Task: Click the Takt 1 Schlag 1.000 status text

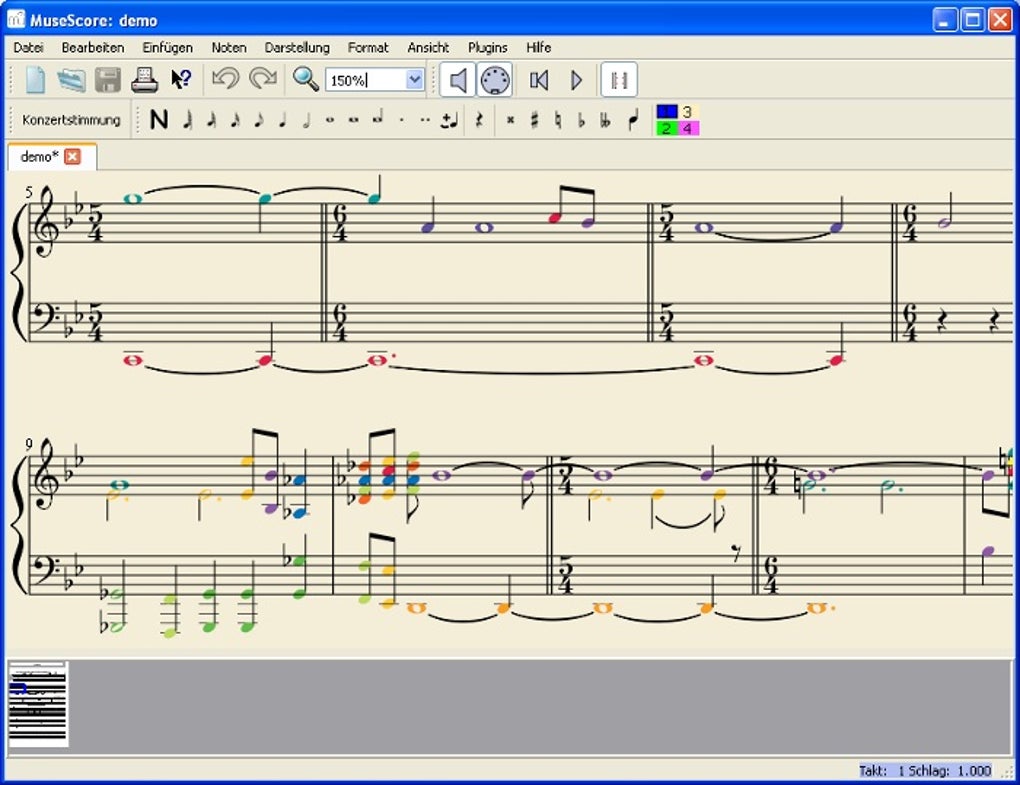Action: click(925, 771)
